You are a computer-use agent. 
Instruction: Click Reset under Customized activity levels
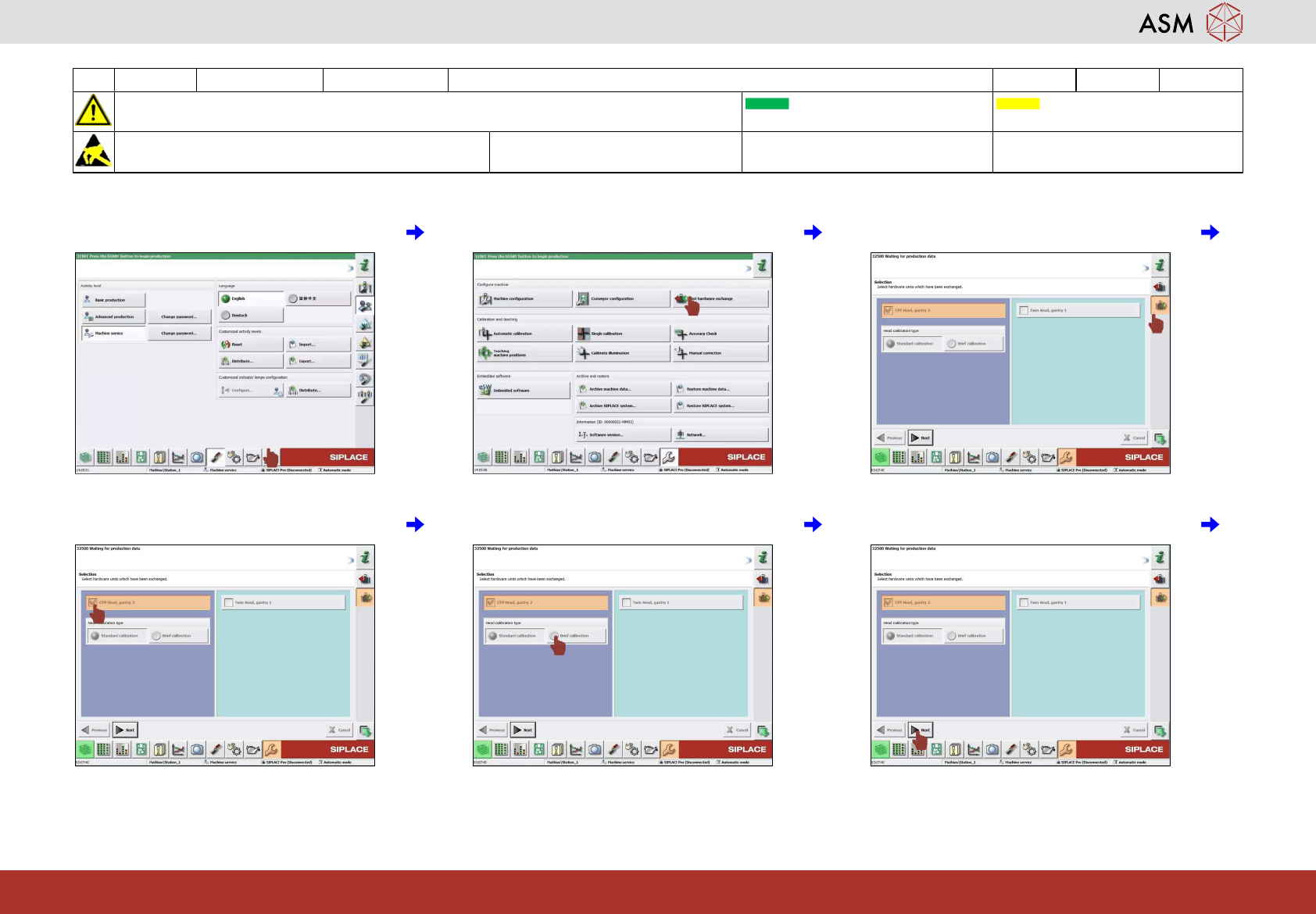tap(251, 345)
